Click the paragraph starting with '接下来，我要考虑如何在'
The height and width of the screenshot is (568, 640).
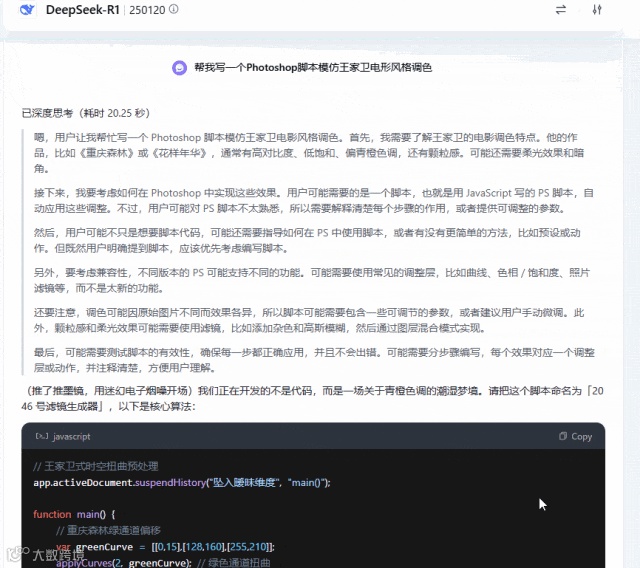(x=313, y=201)
